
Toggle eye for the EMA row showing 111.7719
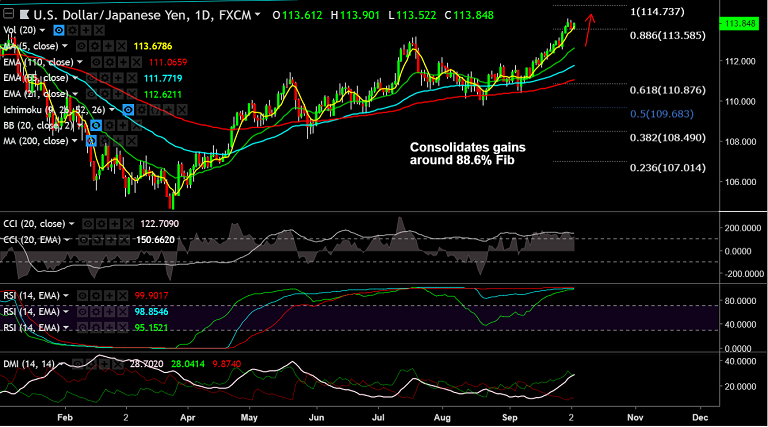pos(92,78)
